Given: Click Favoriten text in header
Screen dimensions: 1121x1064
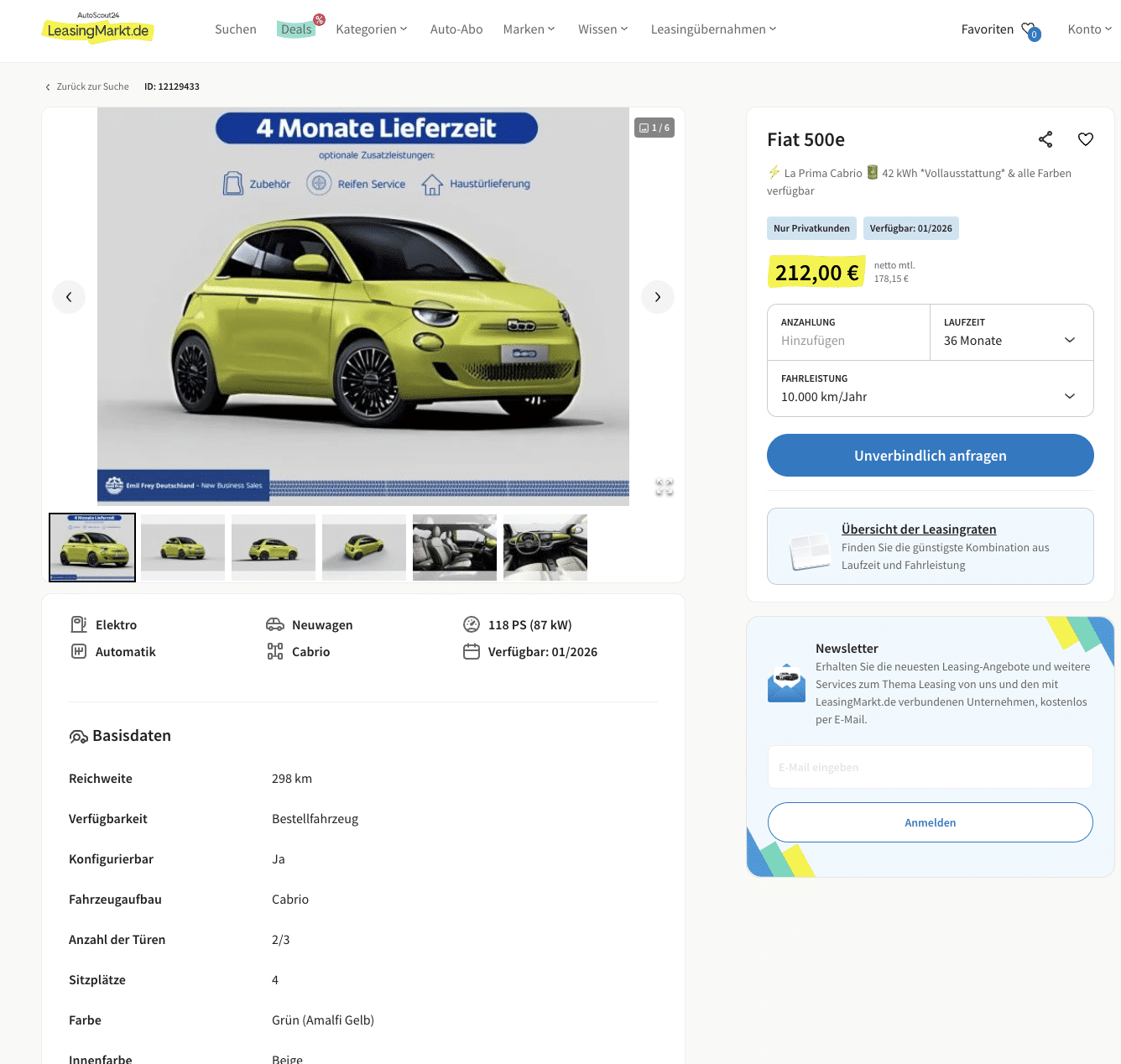Looking at the screenshot, I should click(988, 29).
